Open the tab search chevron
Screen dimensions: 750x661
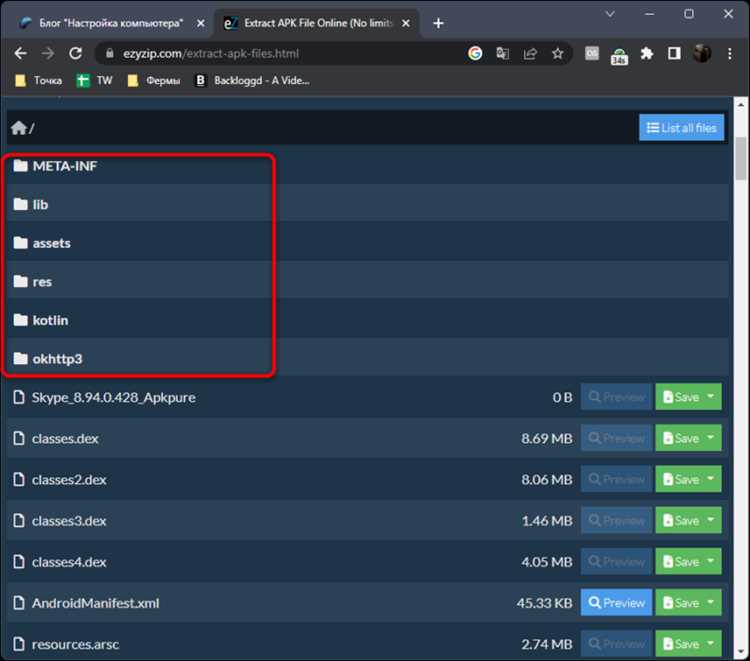(610, 14)
